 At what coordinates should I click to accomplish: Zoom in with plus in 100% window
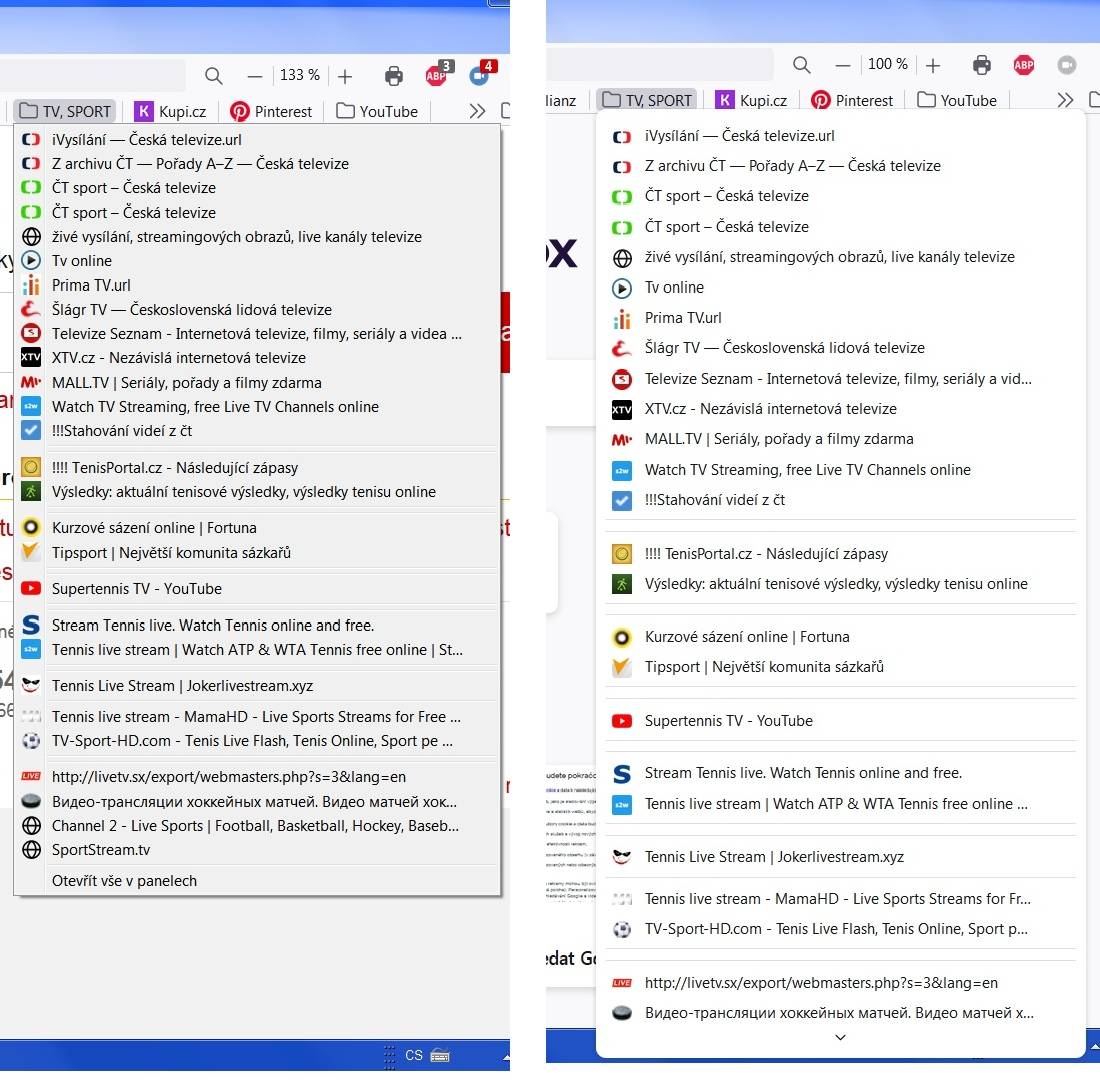[932, 65]
